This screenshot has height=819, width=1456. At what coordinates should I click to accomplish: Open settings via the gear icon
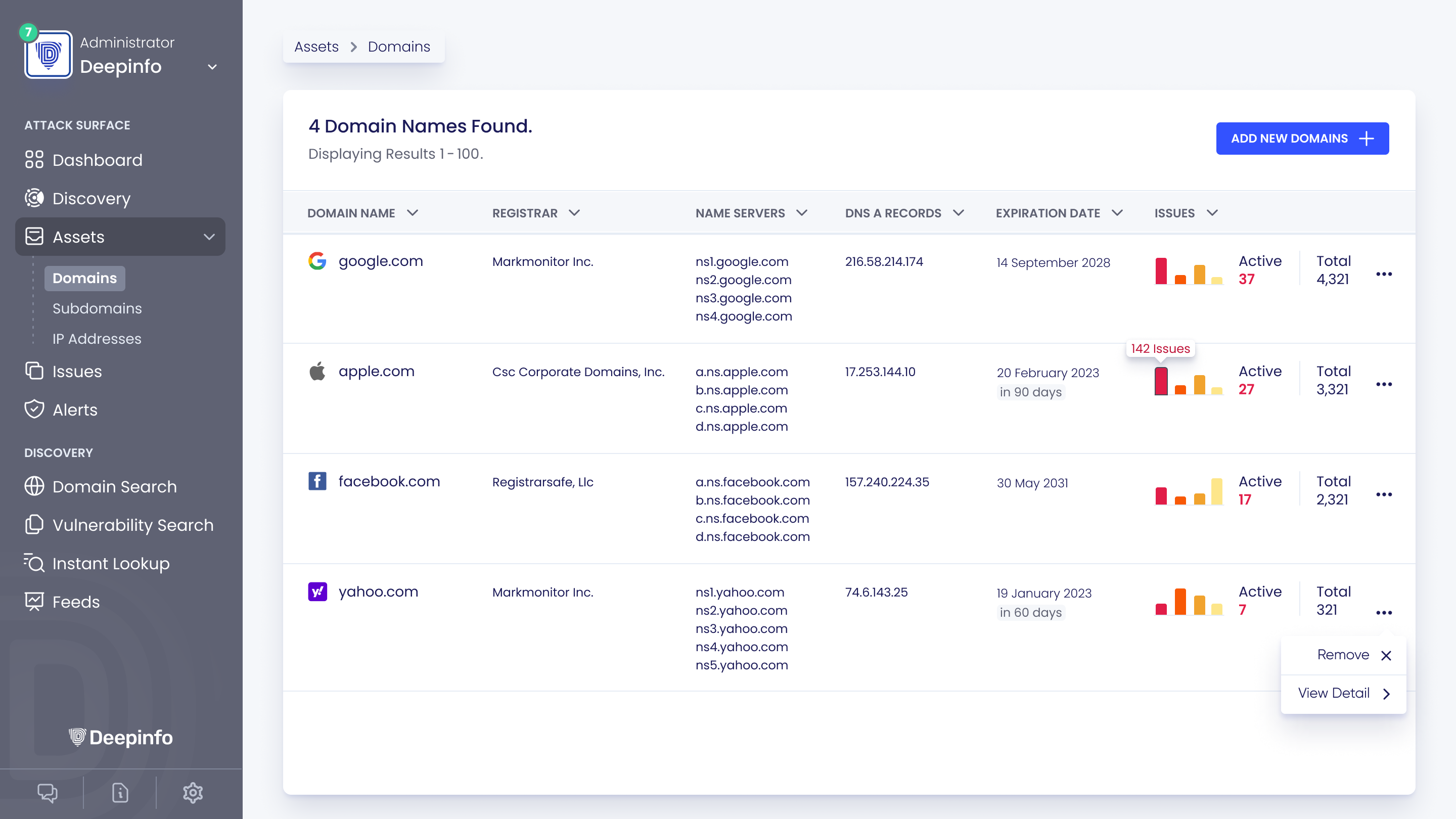193,793
